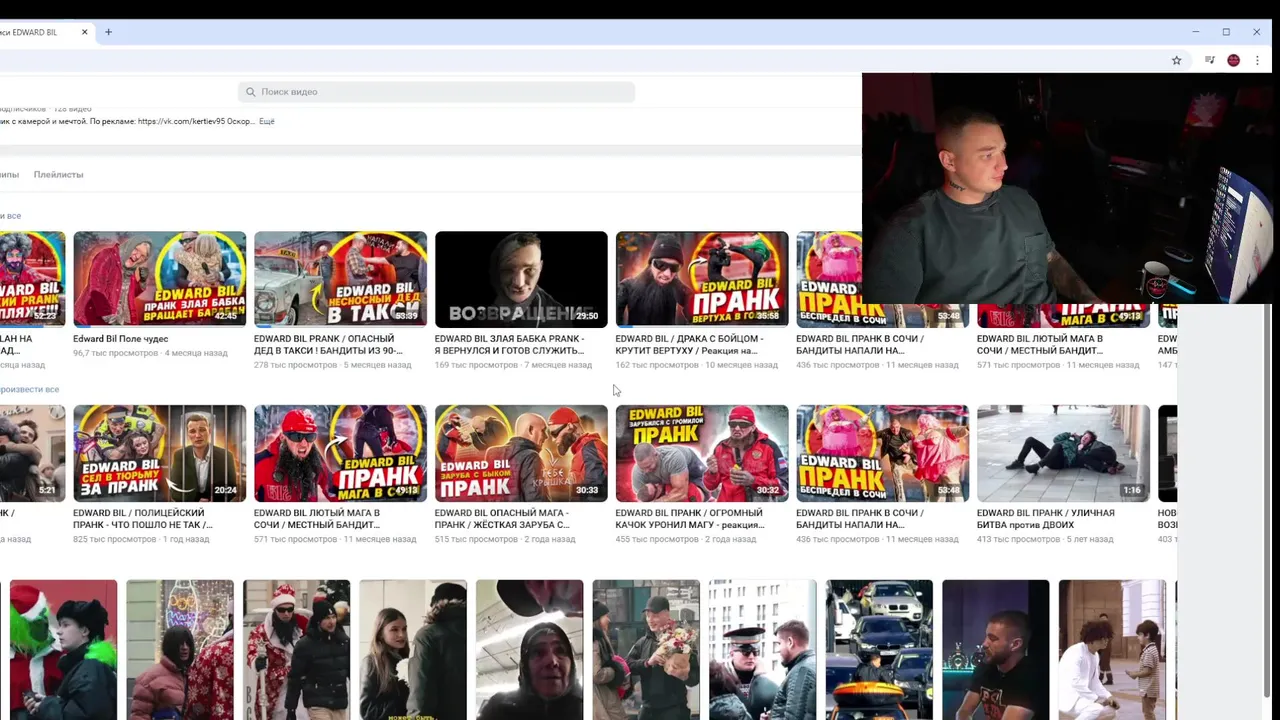Open title 'ОГРОМНЫЙ КАЧОК УРОНИЛ МАГУ'
Screen dimensions: 1280x720
689,519
